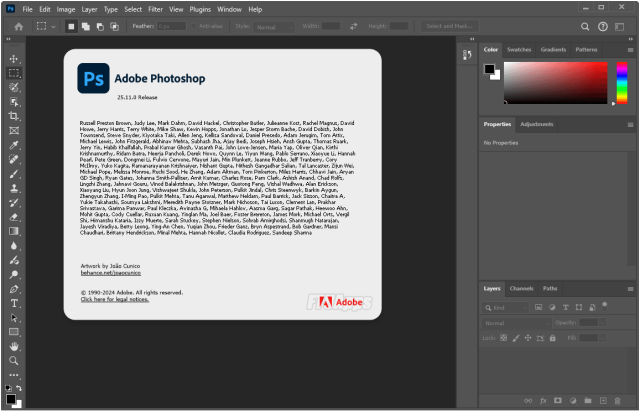Swap width and height arrows button
Screen dimensions: 640x412
coord(353,27)
